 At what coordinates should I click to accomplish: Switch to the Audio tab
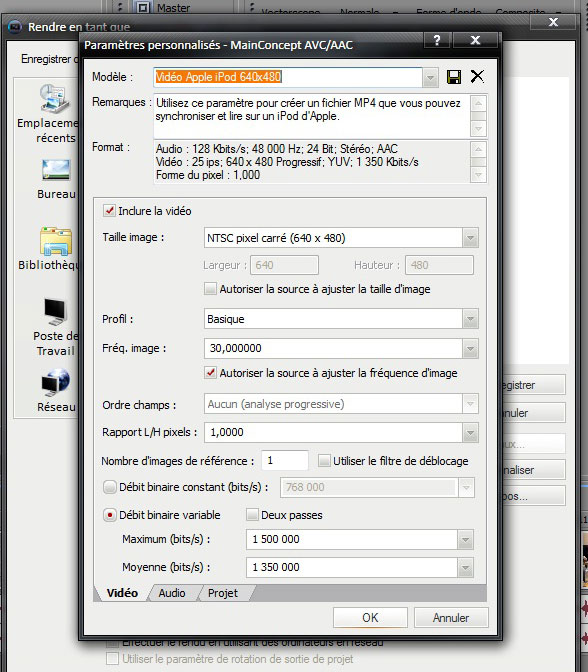(172, 593)
